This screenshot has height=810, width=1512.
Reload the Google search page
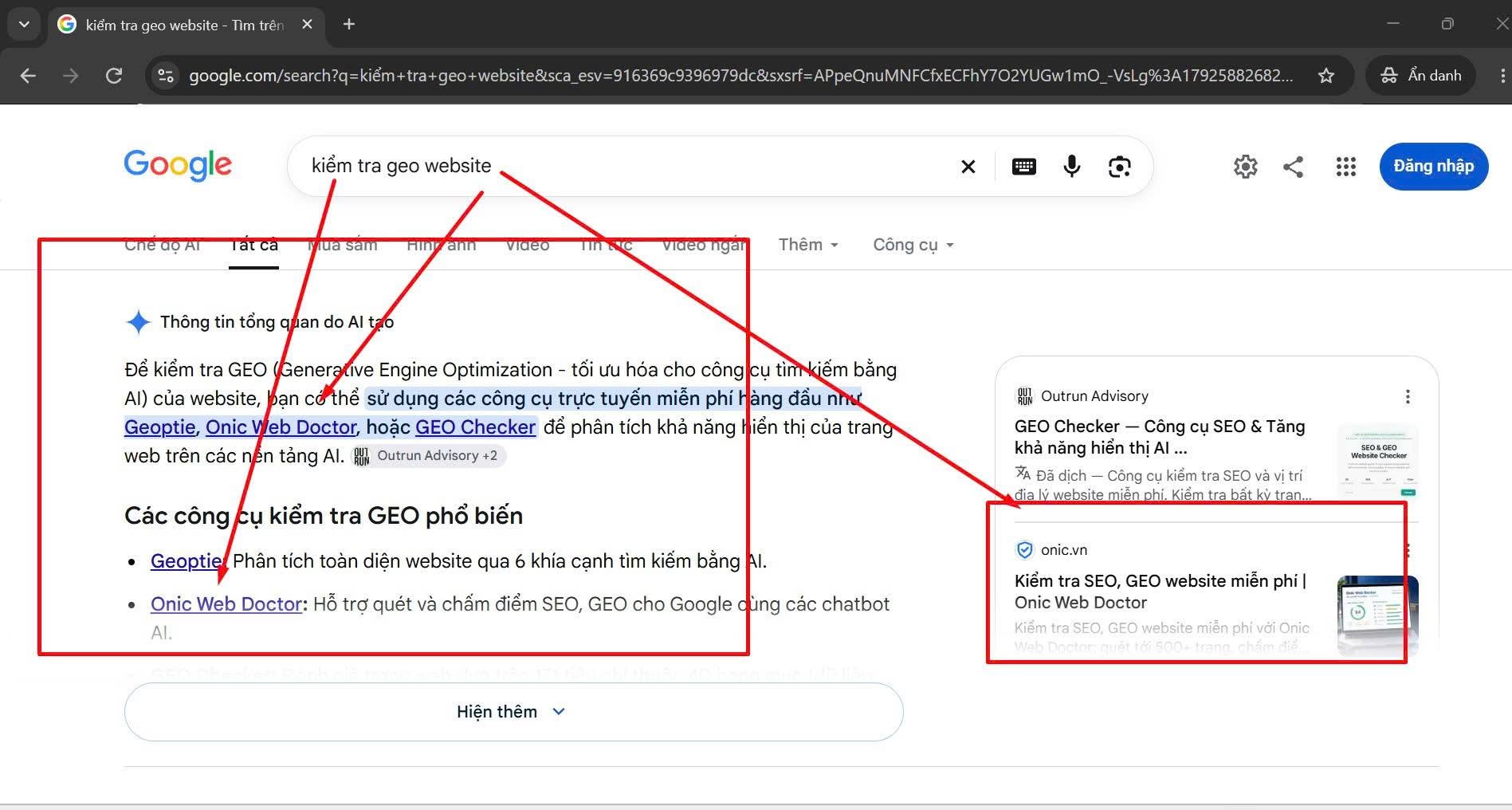point(114,76)
